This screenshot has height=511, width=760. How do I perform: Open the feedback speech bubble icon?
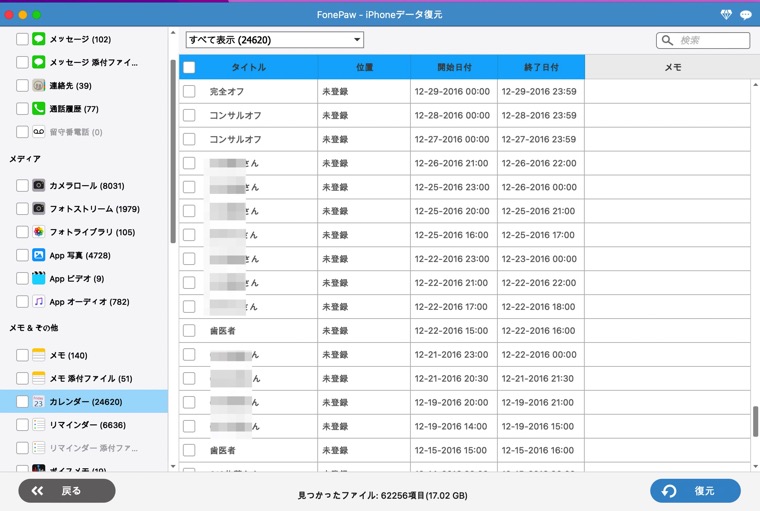coord(746,15)
